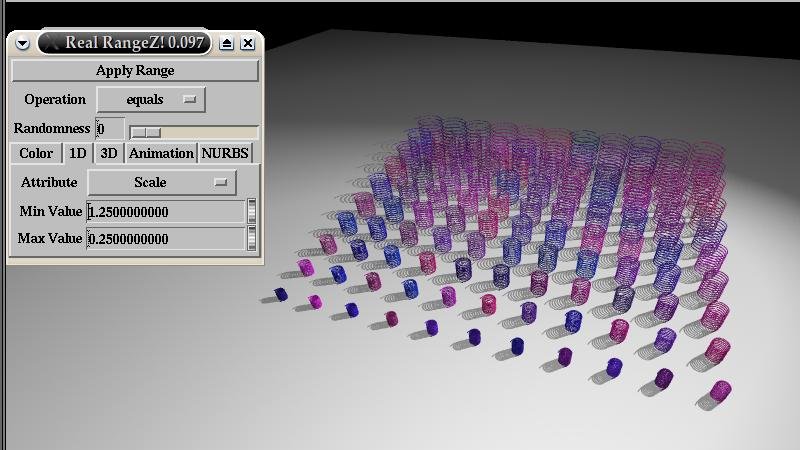Shade the Real RangeZ window
Viewport: 800px width, 450px height.
tap(227, 43)
